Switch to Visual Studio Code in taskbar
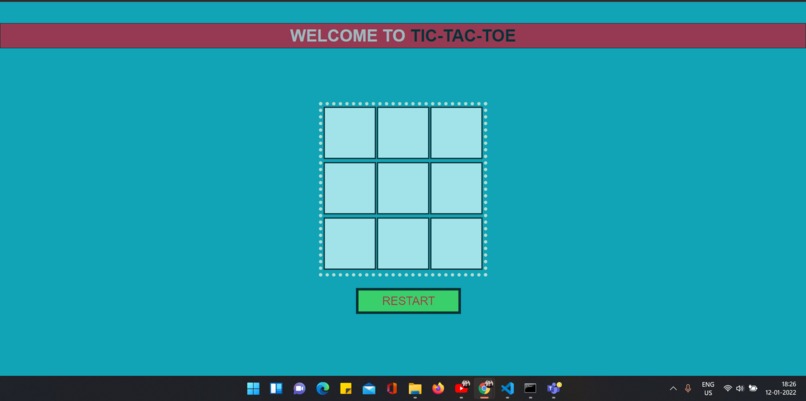This screenshot has width=806, height=401. tap(507, 389)
